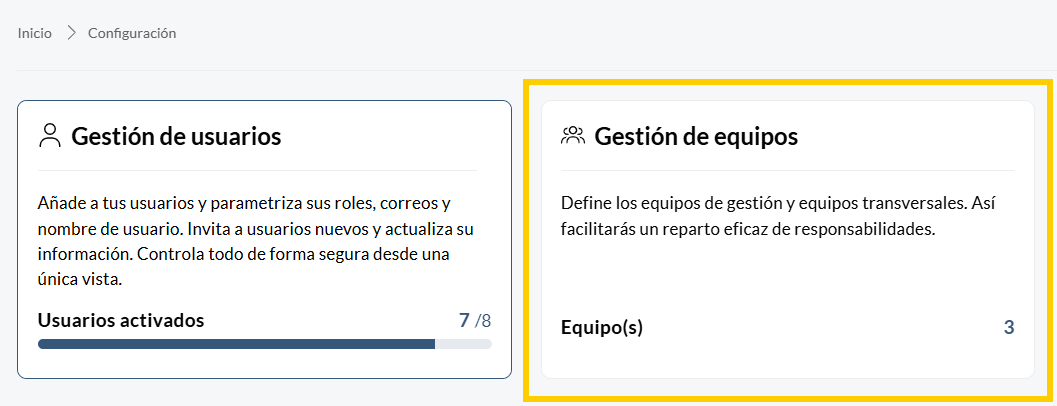Click the team count number 3
The image size is (1057, 406).
(x=1009, y=328)
